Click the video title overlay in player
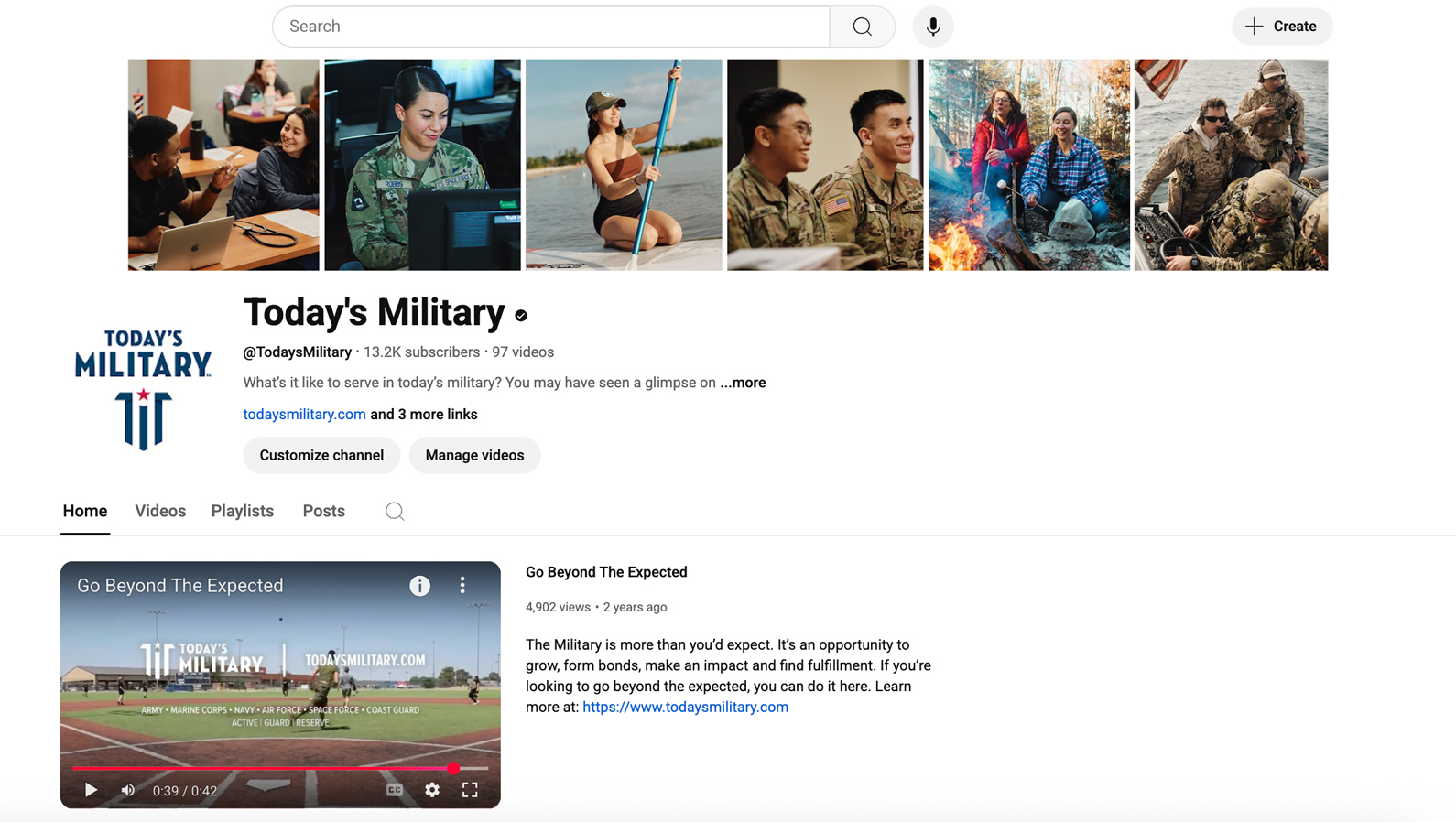Image resolution: width=1456 pixels, height=822 pixels. click(x=180, y=586)
